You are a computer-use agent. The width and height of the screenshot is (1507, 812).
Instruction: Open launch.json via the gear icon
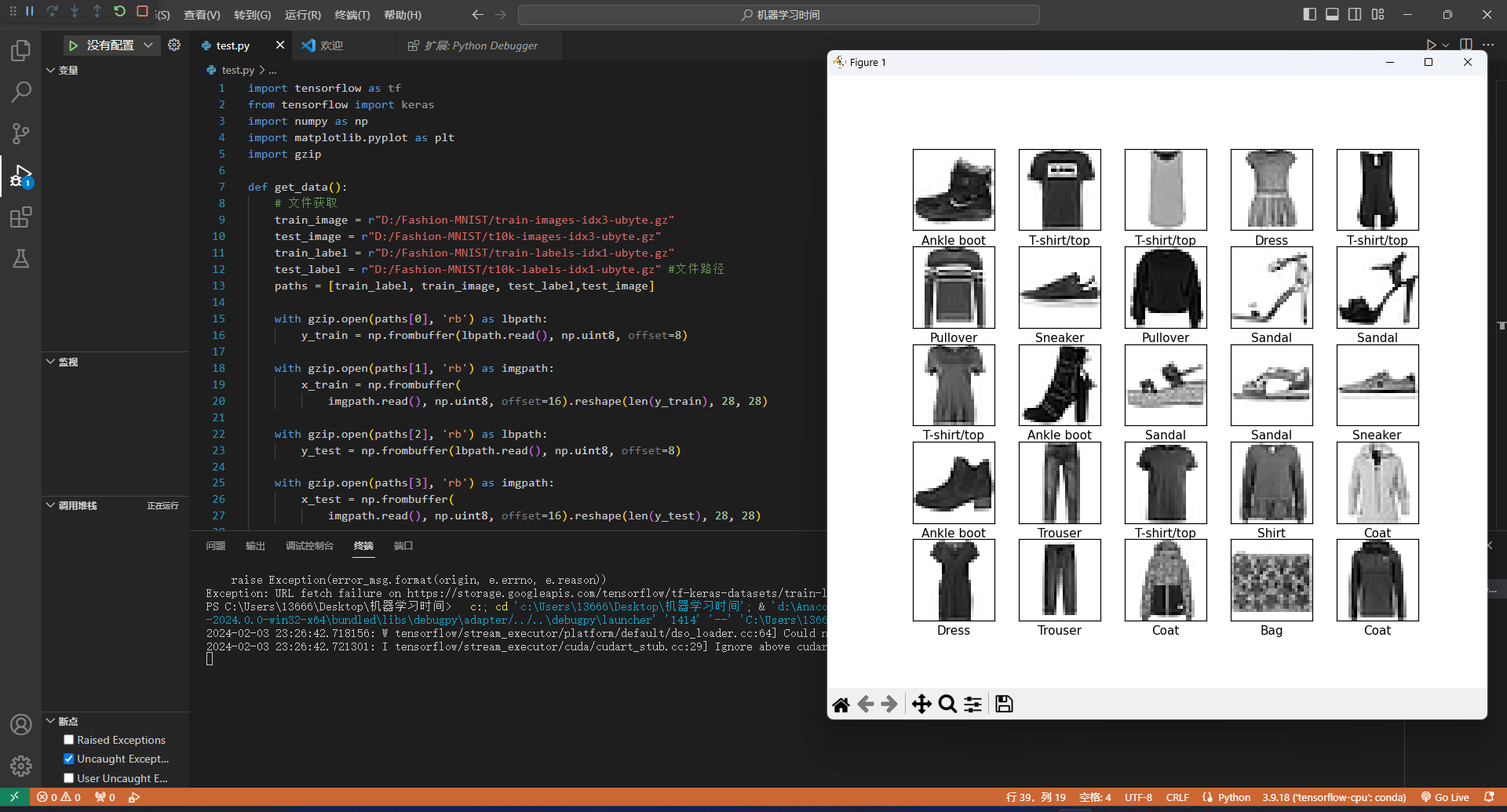click(x=174, y=46)
